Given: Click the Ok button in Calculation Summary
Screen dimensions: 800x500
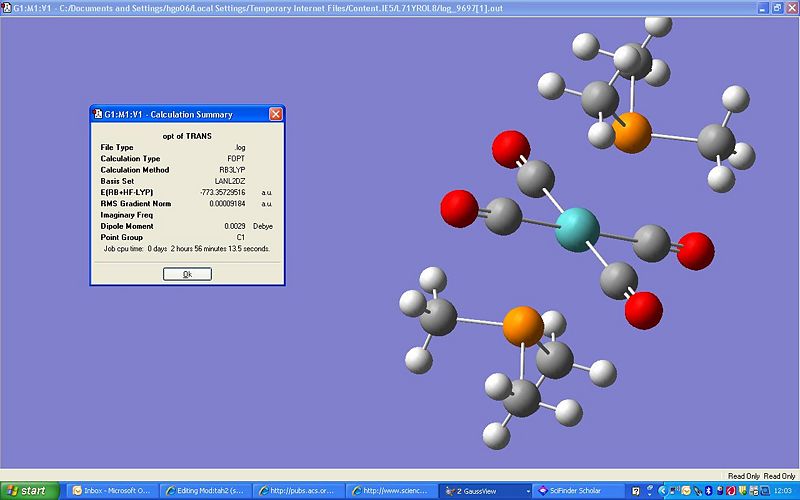Looking at the screenshot, I should tap(187, 274).
